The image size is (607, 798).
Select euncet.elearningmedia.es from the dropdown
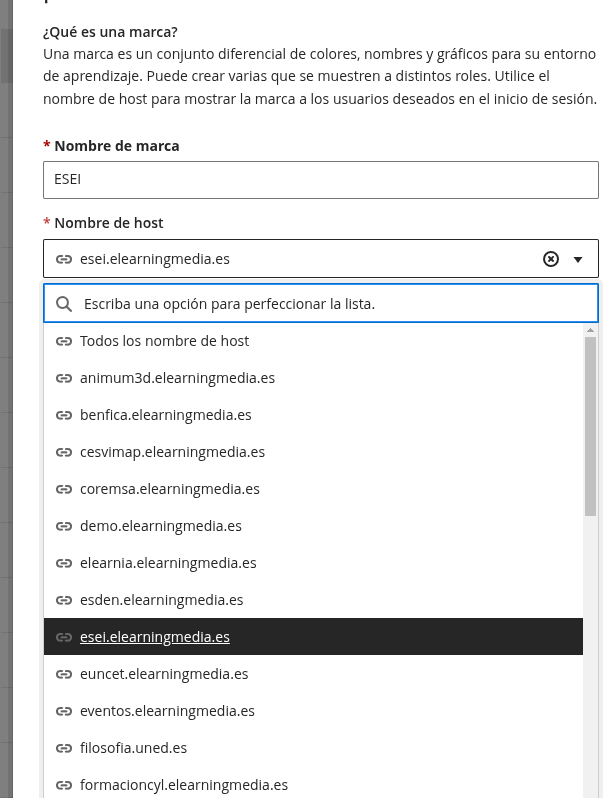tap(313, 674)
